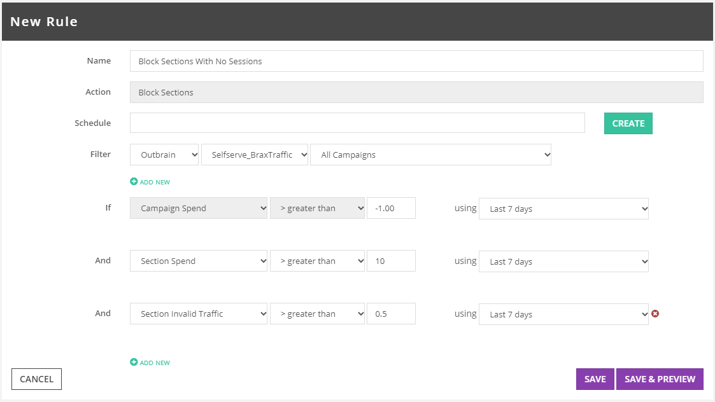Viewport: 715px width, 402px height.
Task: Open the Section Invalid Traffic dropdown
Action: point(199,314)
